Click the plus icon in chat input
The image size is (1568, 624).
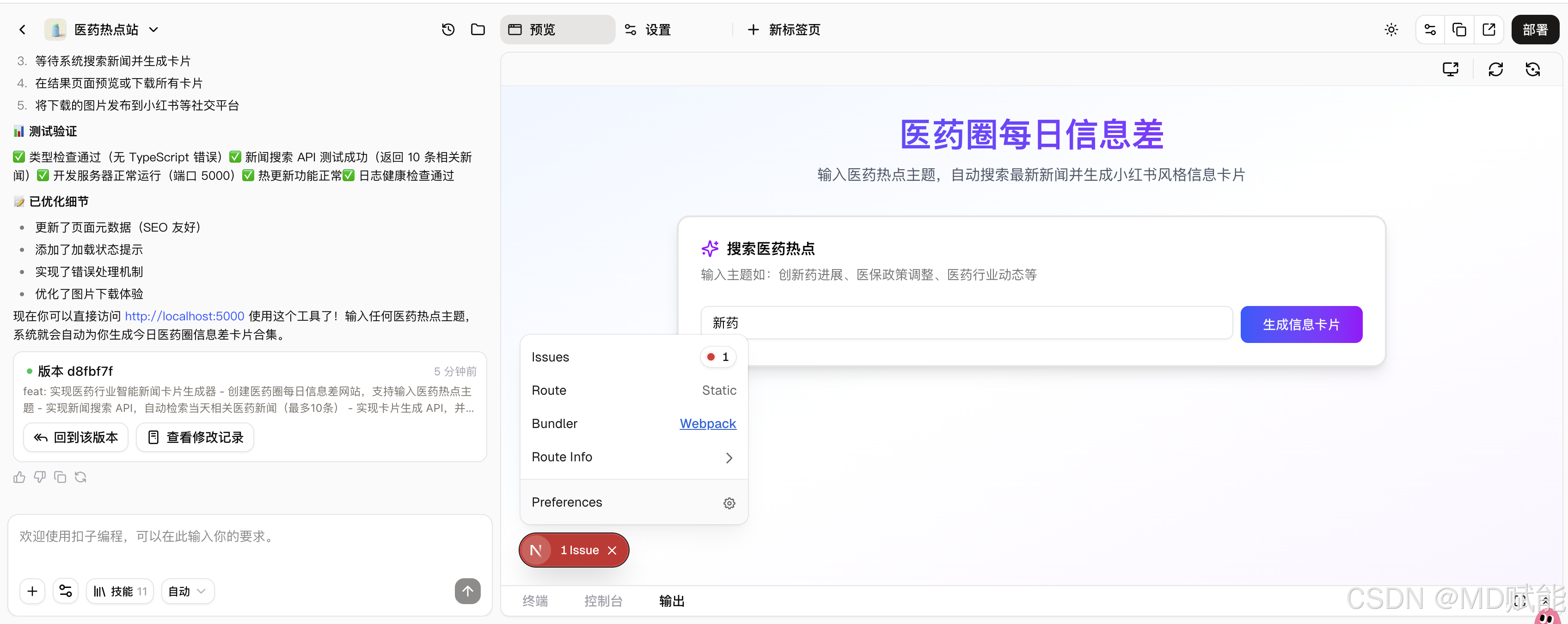[31, 591]
